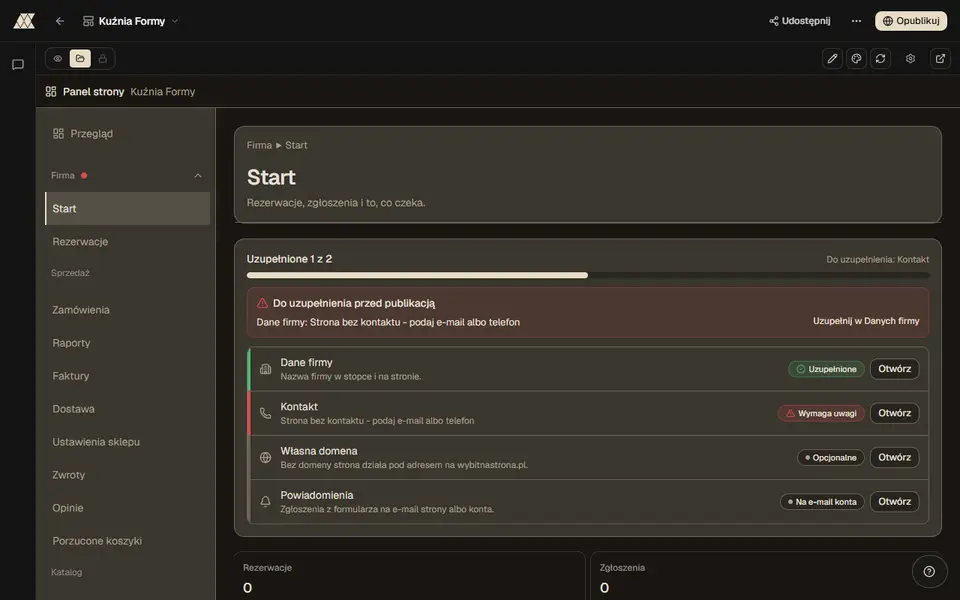This screenshot has width=960, height=600.
Task: Open the color palette theme icon
Action: (x=856, y=59)
